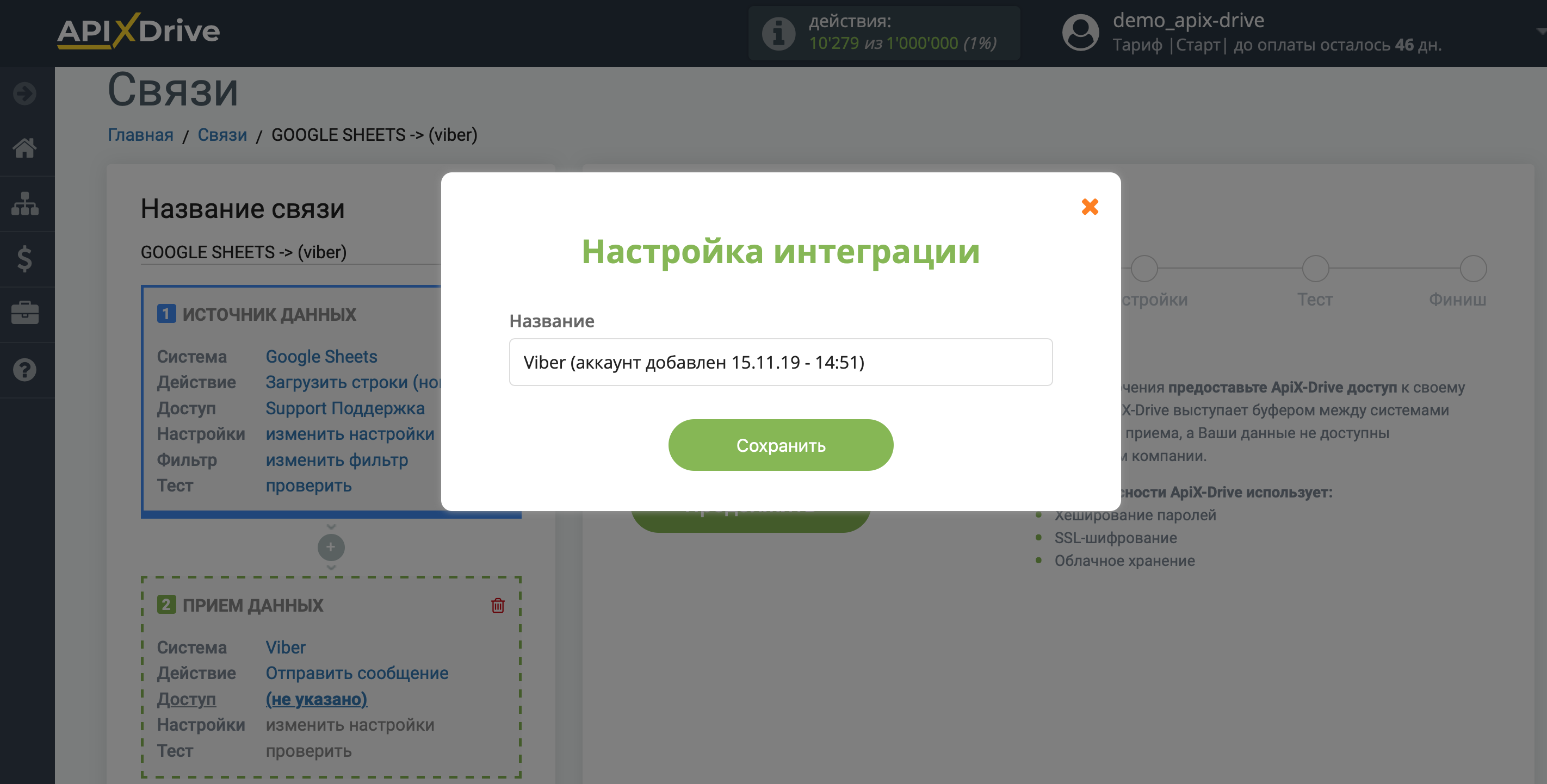Open Viber system link
Screen dimensions: 1547x784
[286, 647]
